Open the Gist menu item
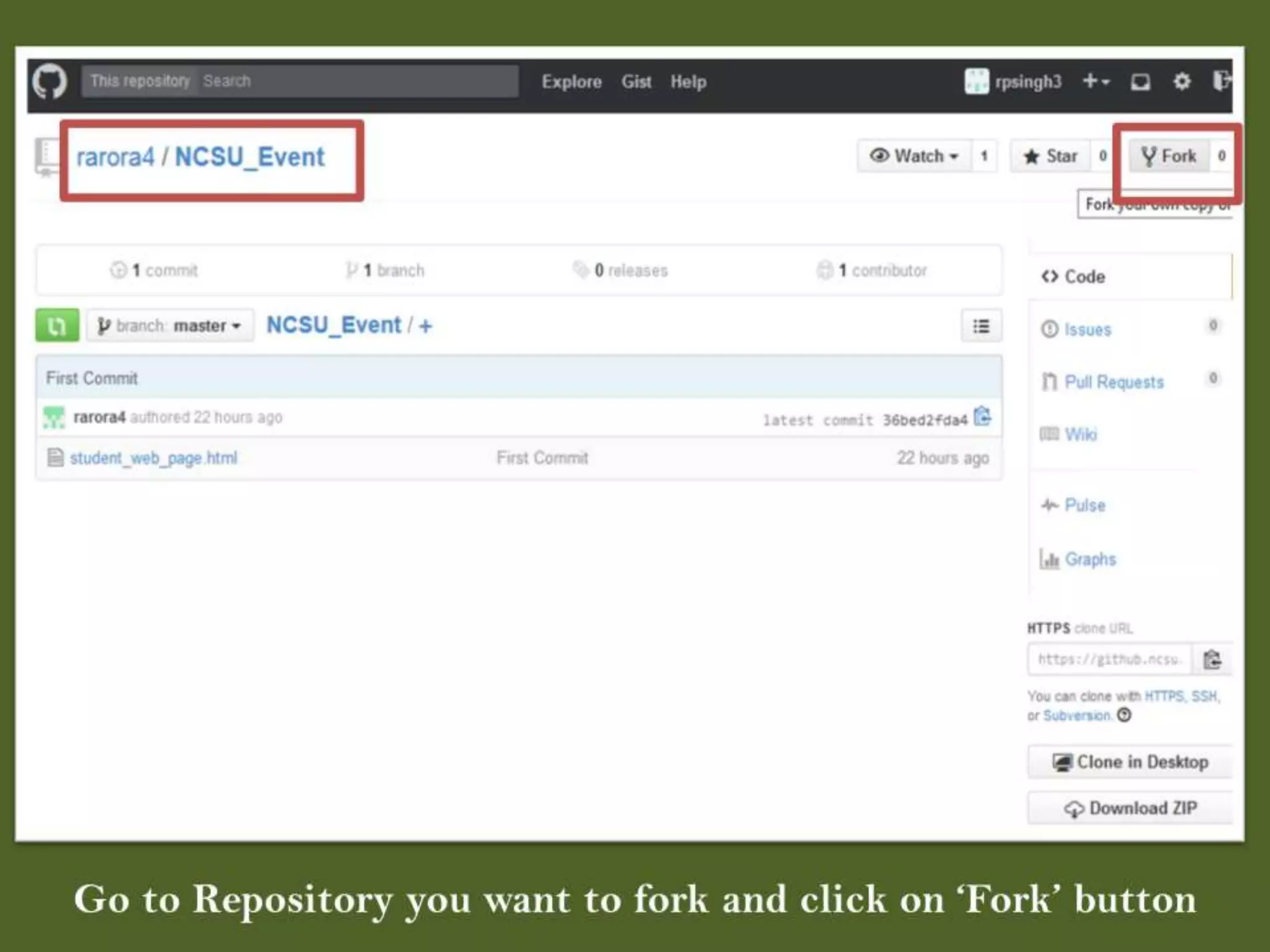The image size is (1270, 952). pyautogui.click(x=636, y=82)
